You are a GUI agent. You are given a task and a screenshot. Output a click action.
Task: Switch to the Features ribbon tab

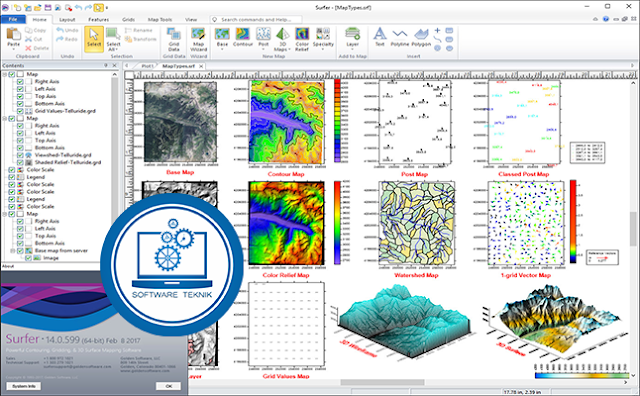98,19
